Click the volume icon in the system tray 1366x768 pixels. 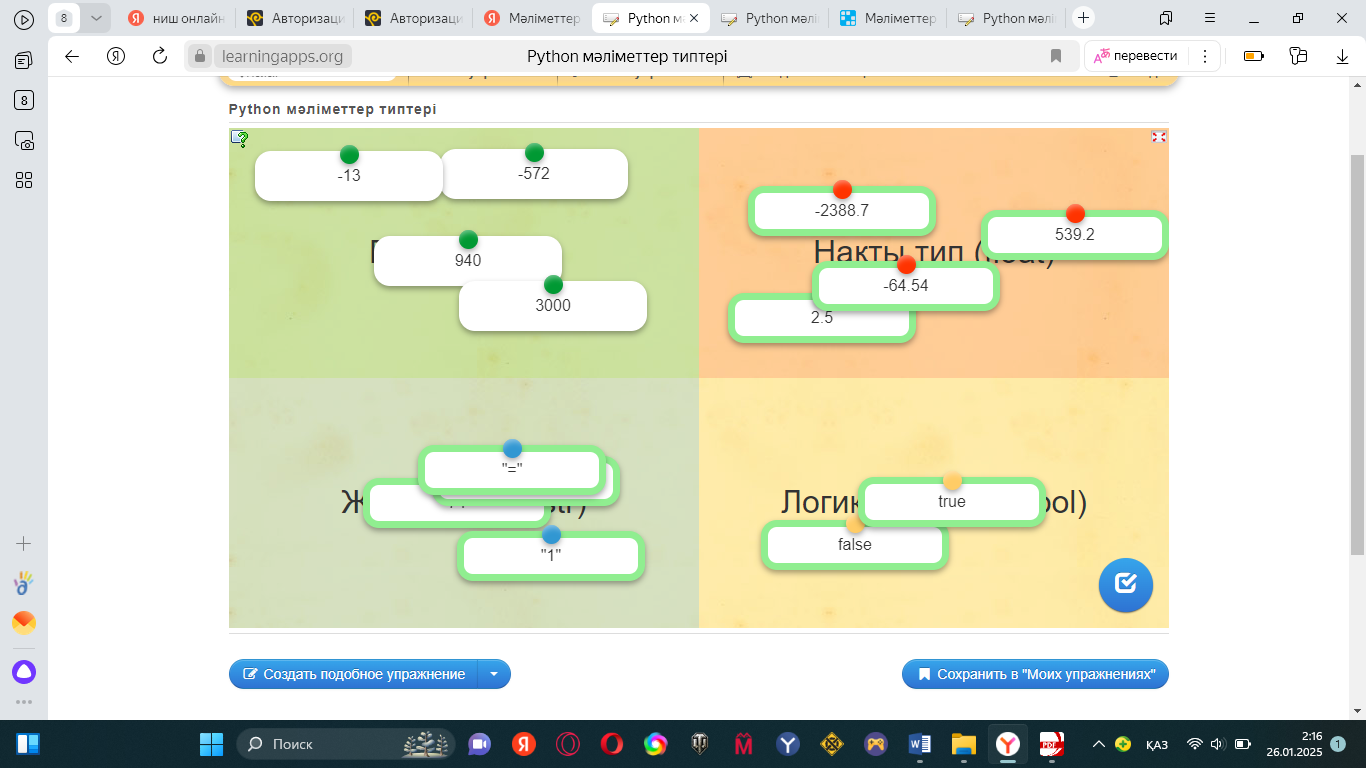tap(1217, 744)
